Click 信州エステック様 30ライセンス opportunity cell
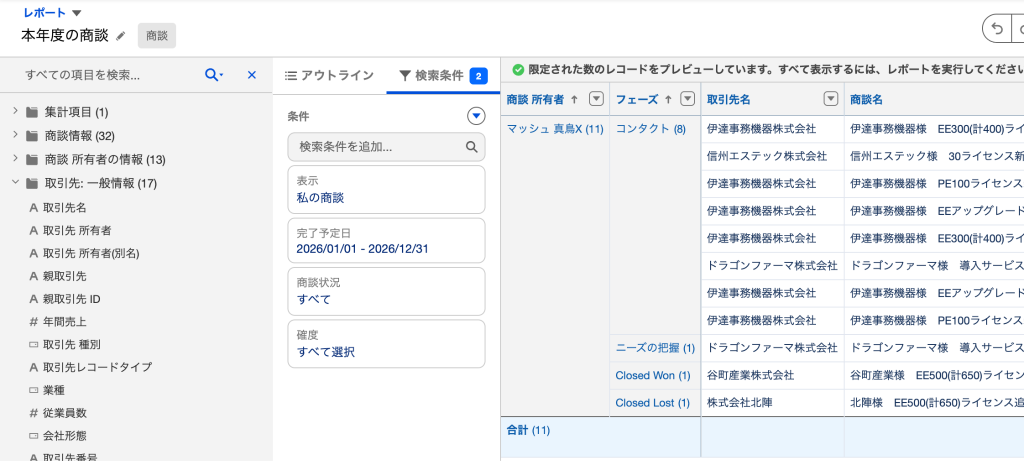The width and height of the screenshot is (1024, 461). pyautogui.click(x=935, y=156)
